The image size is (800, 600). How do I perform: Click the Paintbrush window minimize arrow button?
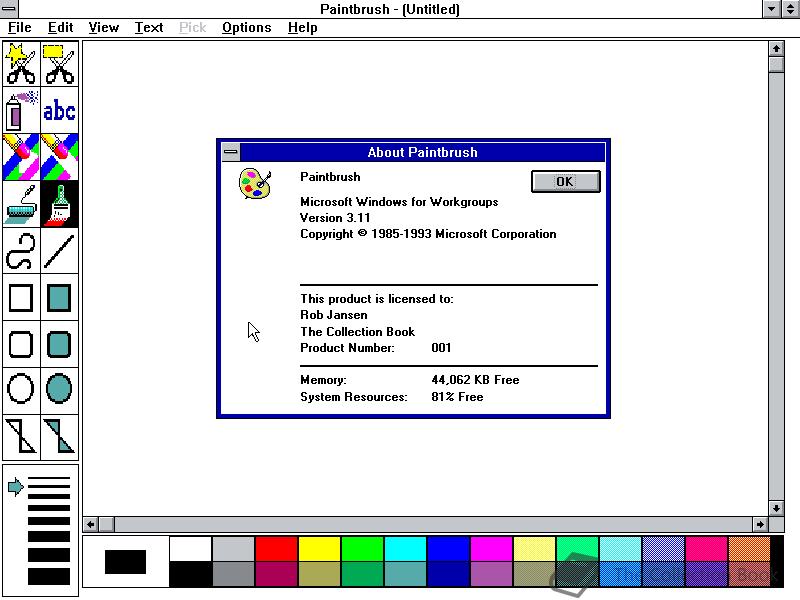click(x=771, y=8)
